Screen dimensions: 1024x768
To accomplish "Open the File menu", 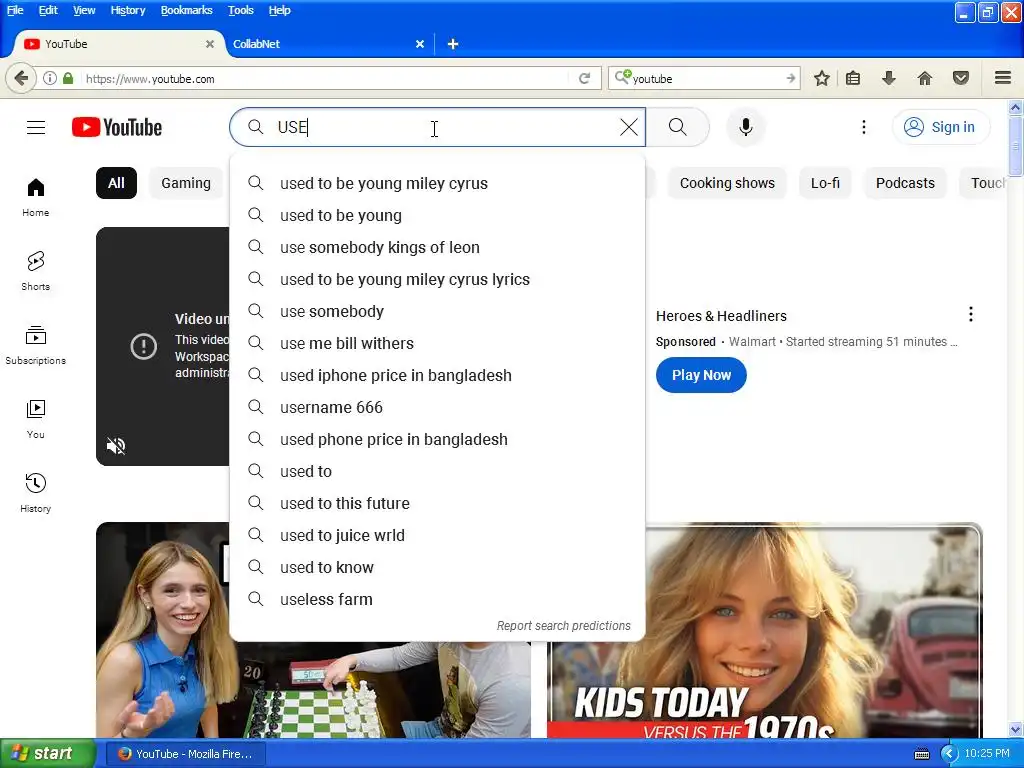I will (14, 10).
